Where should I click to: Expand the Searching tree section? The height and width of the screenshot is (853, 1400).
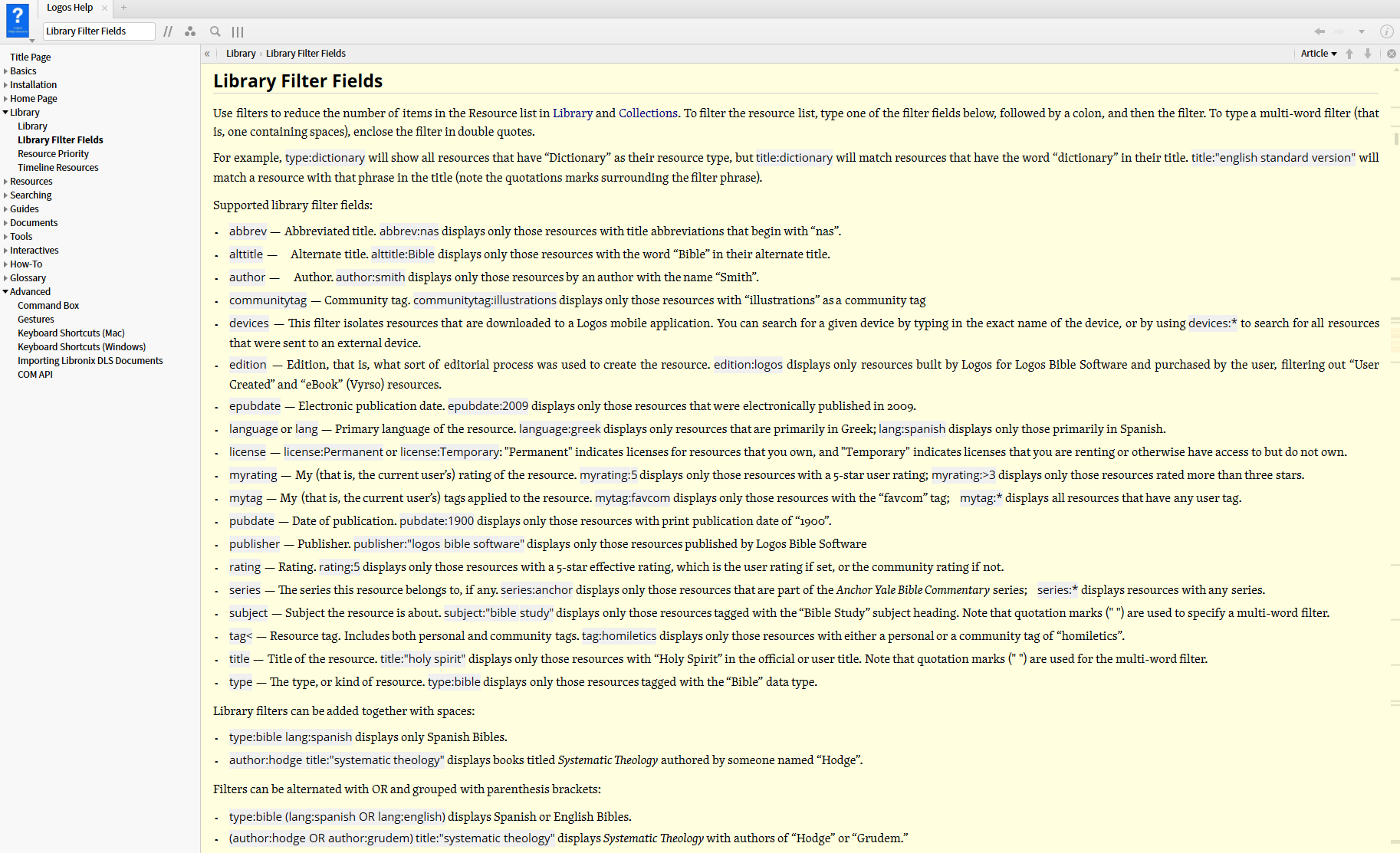pos(5,195)
